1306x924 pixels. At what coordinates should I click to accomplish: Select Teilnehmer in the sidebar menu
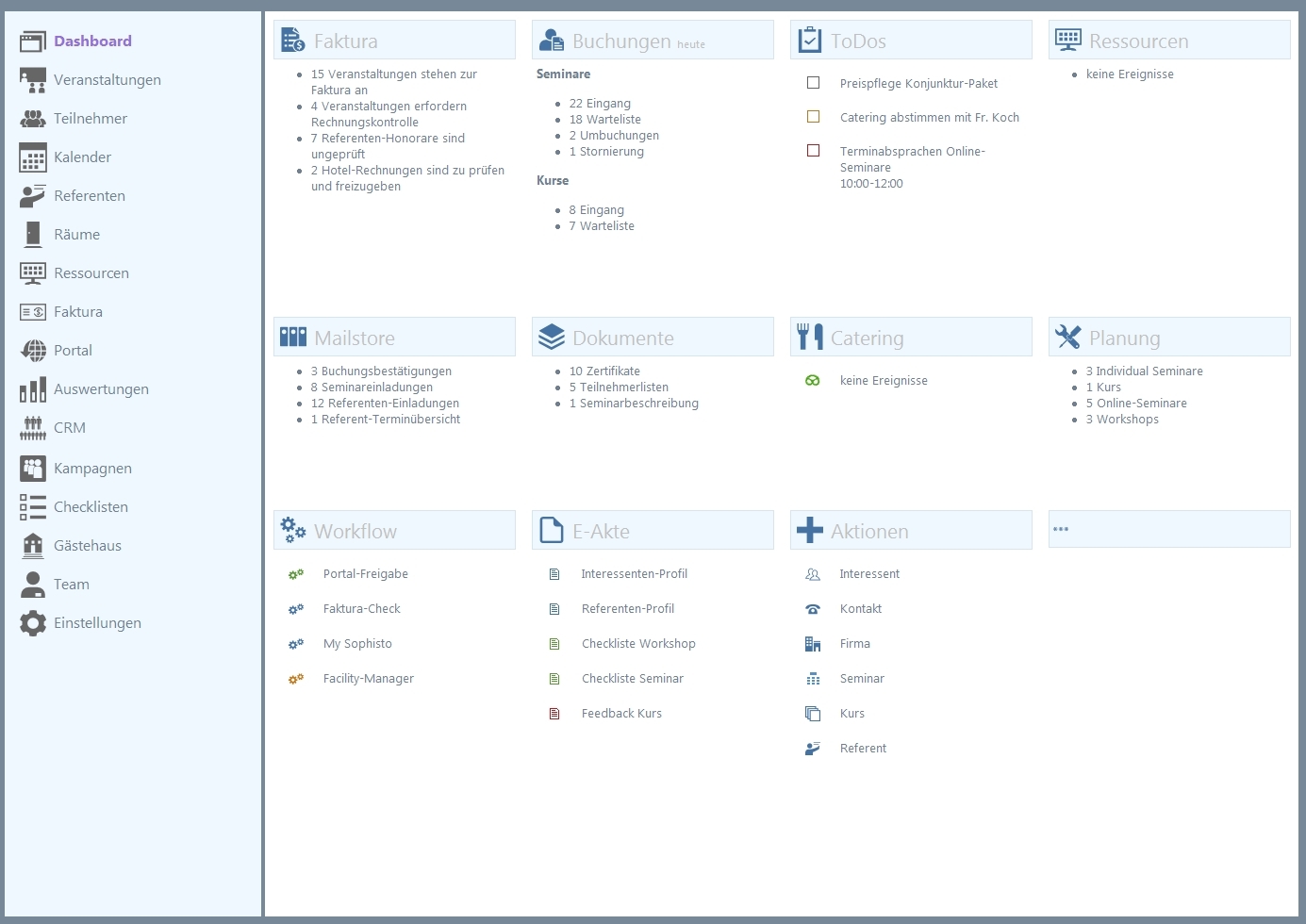[x=91, y=119]
